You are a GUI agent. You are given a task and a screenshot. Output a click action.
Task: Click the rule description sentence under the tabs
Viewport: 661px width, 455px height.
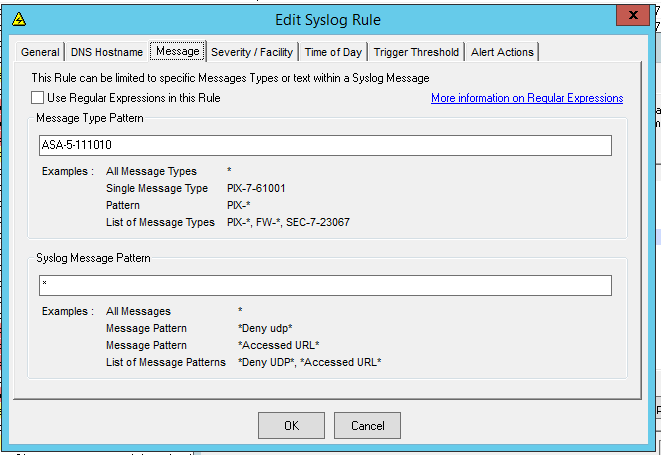[x=230, y=78]
